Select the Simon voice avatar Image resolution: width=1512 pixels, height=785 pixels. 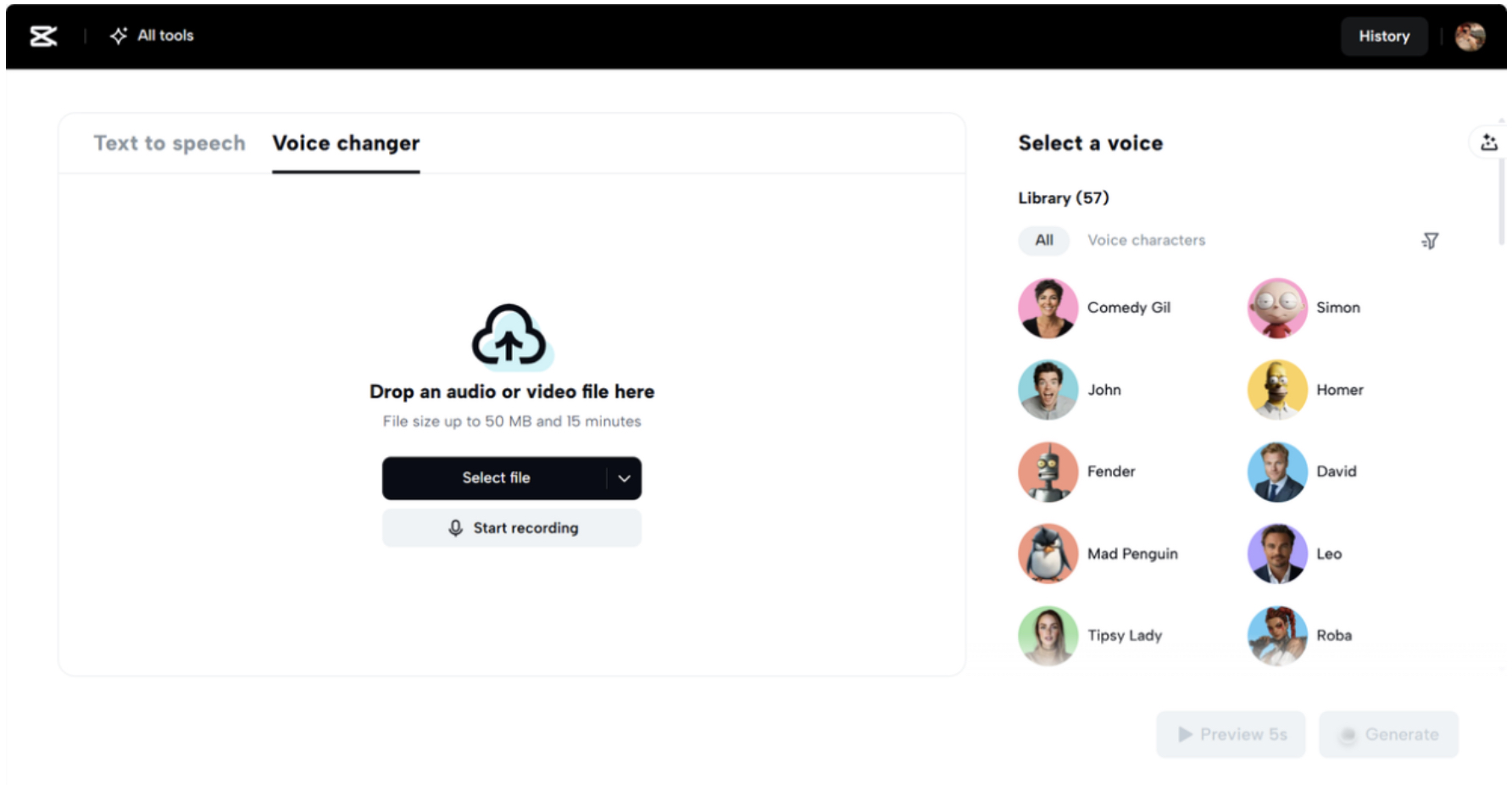click(x=1277, y=308)
